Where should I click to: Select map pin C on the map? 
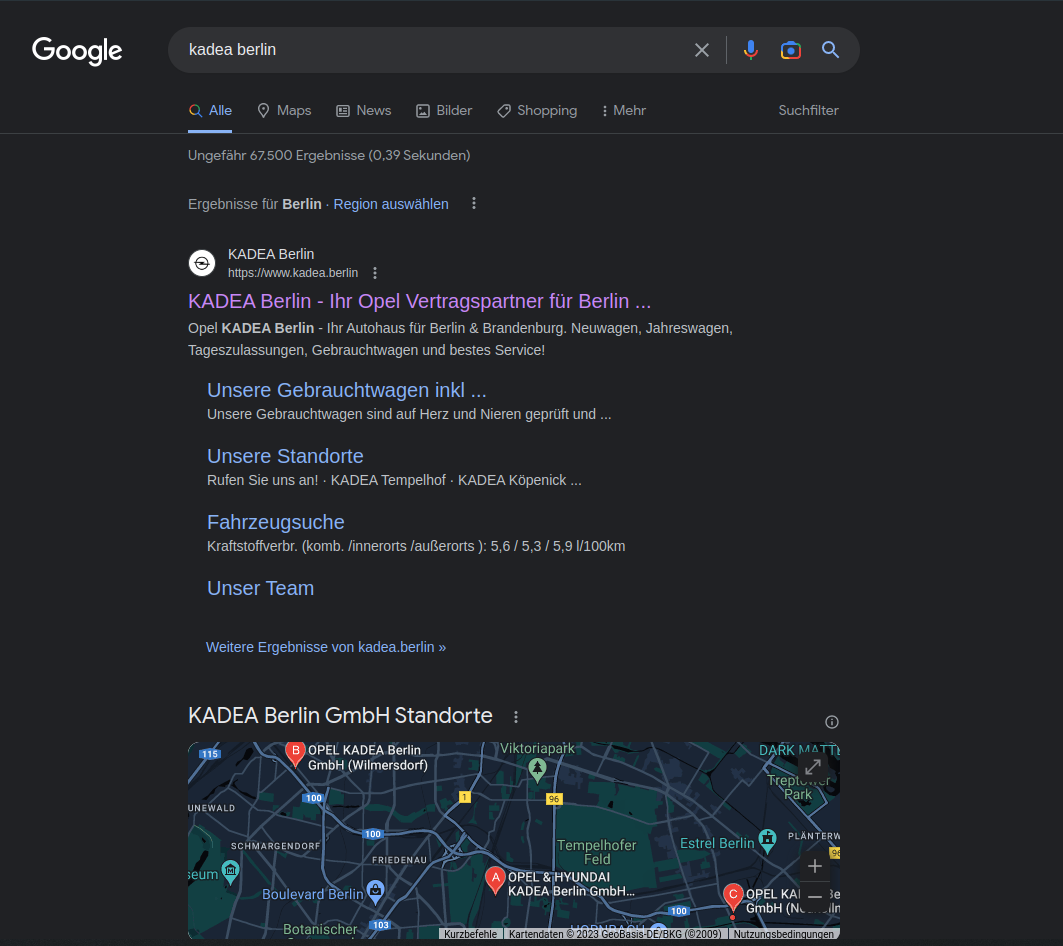pyautogui.click(x=733, y=897)
